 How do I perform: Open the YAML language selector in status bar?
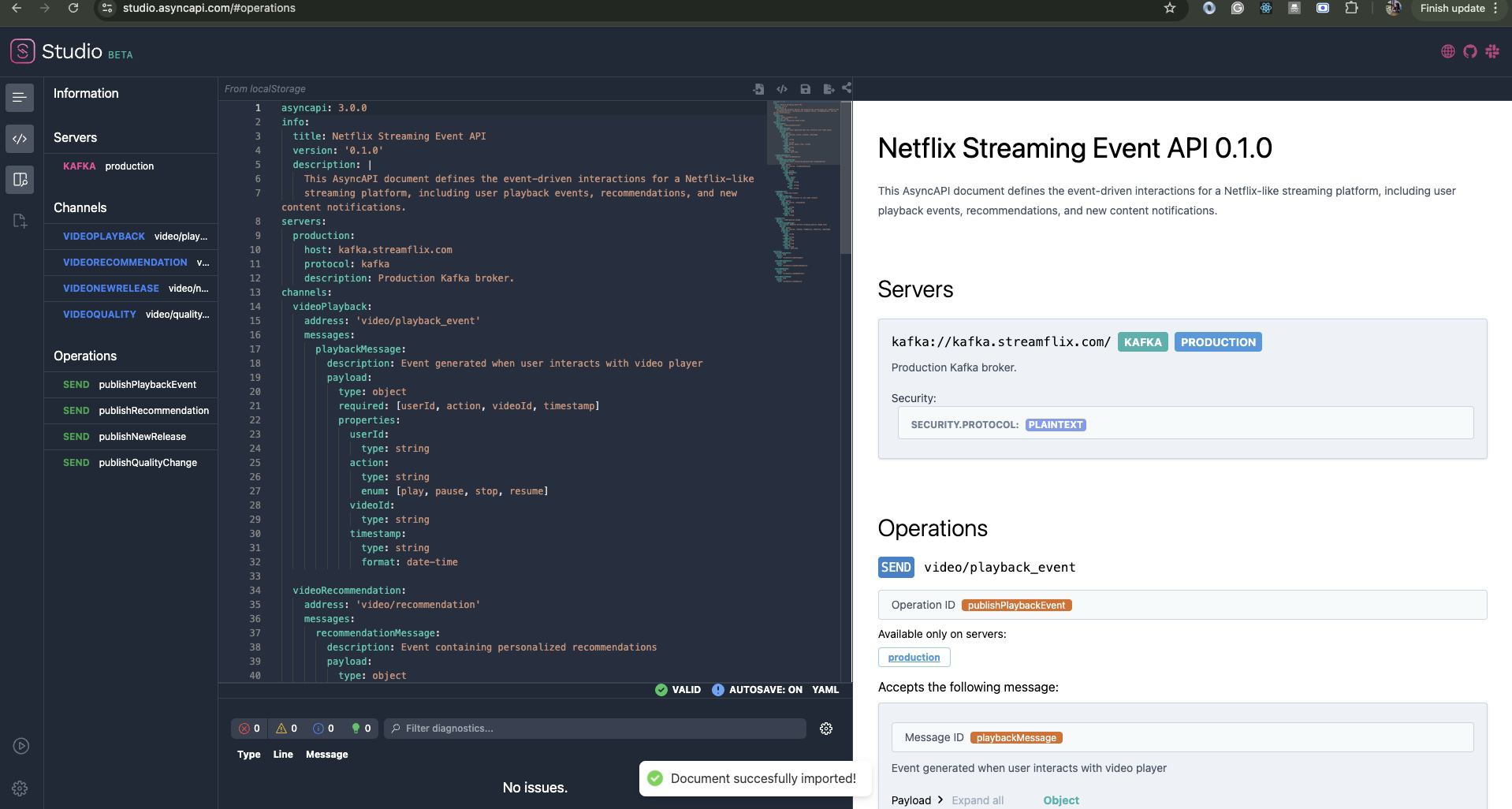pyautogui.click(x=825, y=690)
